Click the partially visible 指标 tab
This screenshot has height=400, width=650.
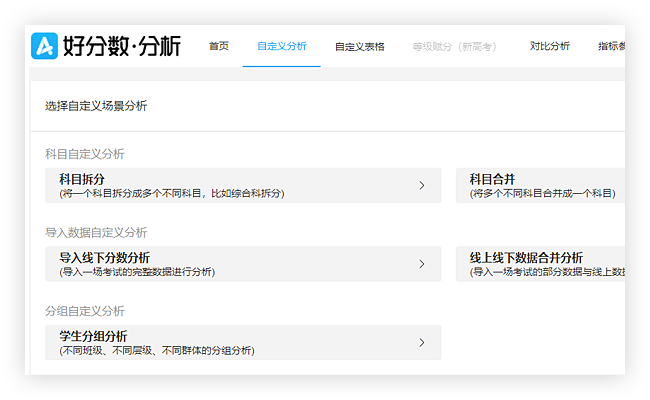click(x=611, y=46)
